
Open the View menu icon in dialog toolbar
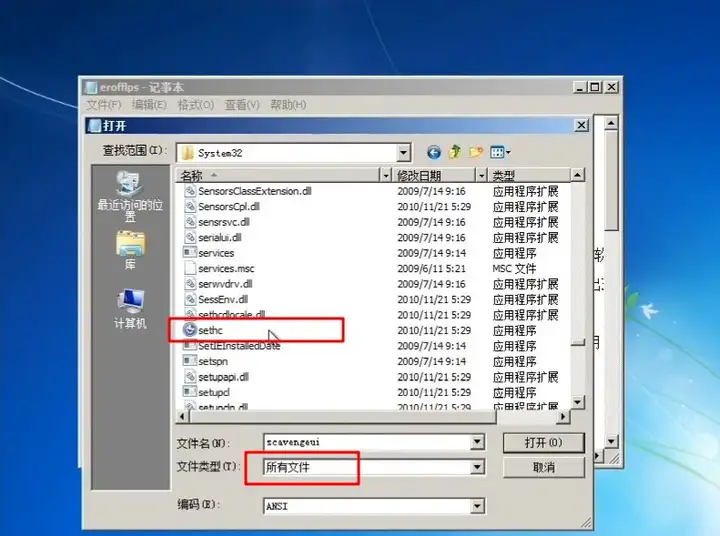click(x=500, y=152)
